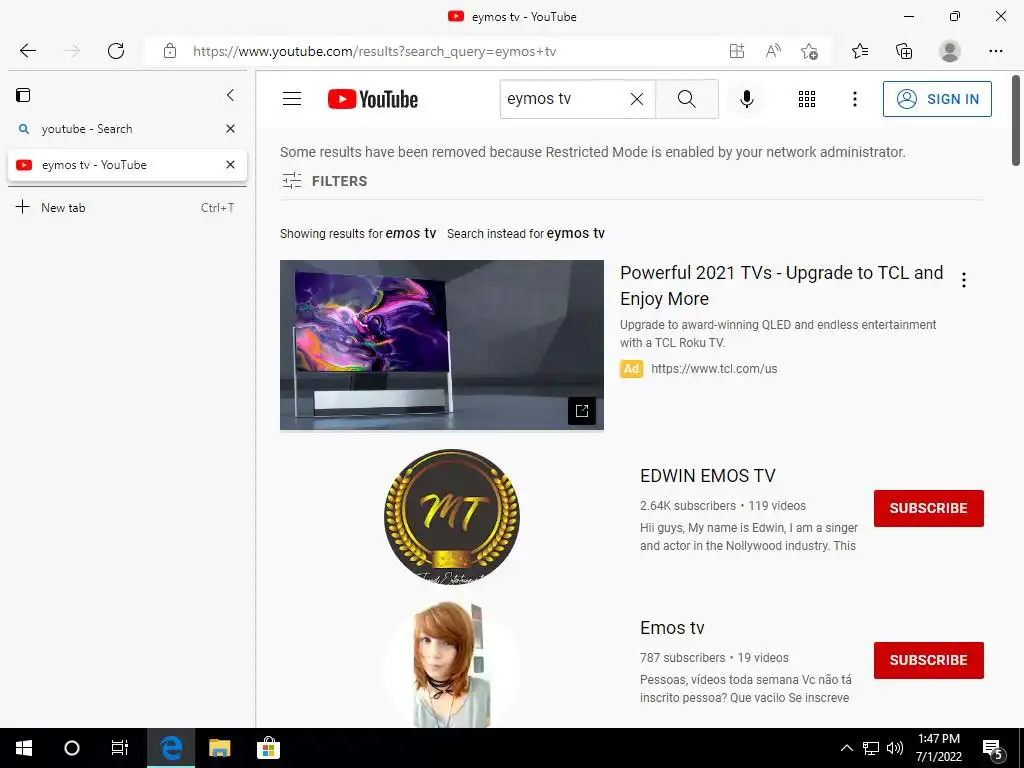Open the YouTube apps grid
The width and height of the screenshot is (1024, 768).
pos(807,99)
